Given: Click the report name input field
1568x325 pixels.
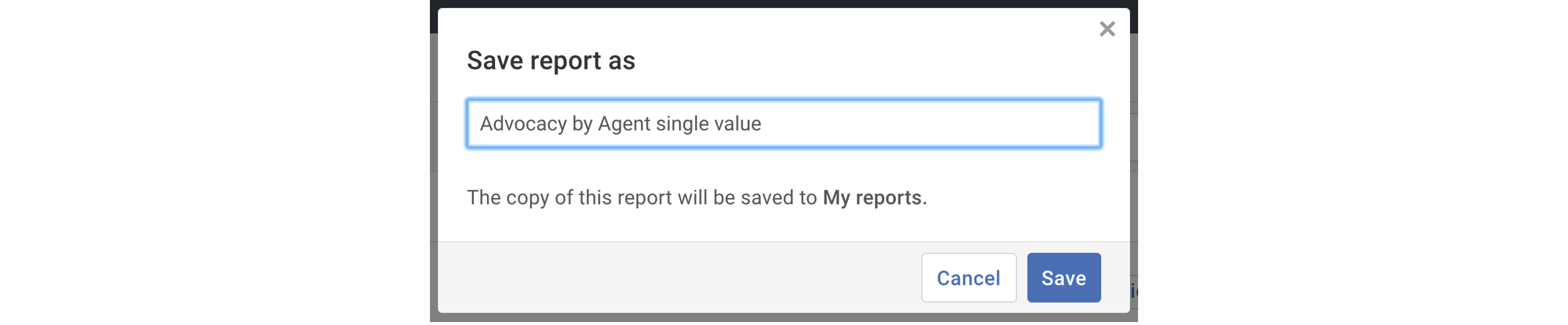Looking at the screenshot, I should click(783, 124).
